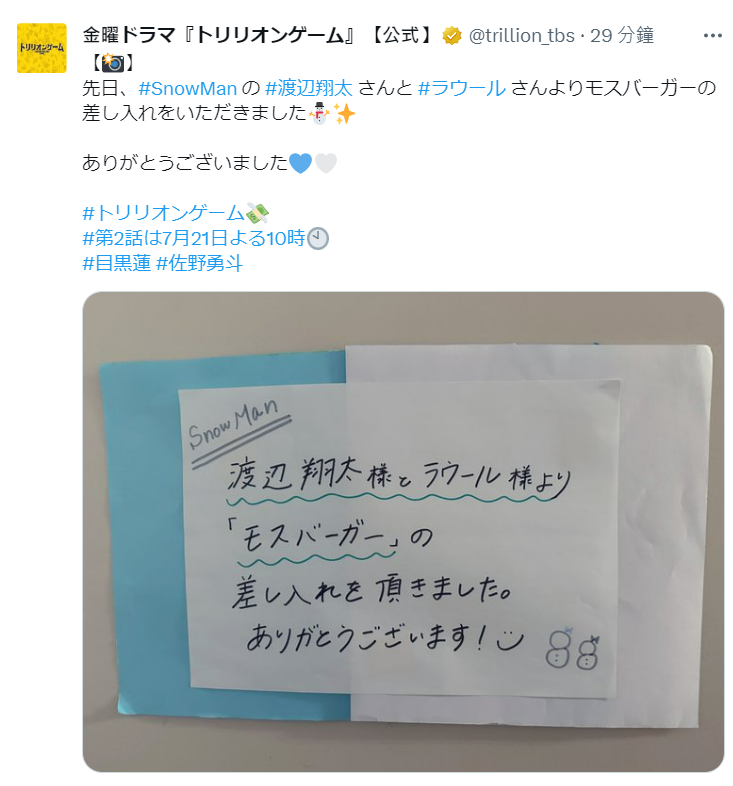
Task: Open the #第2話は7月21日よる10時 hashtag
Action: pyautogui.click(x=194, y=238)
